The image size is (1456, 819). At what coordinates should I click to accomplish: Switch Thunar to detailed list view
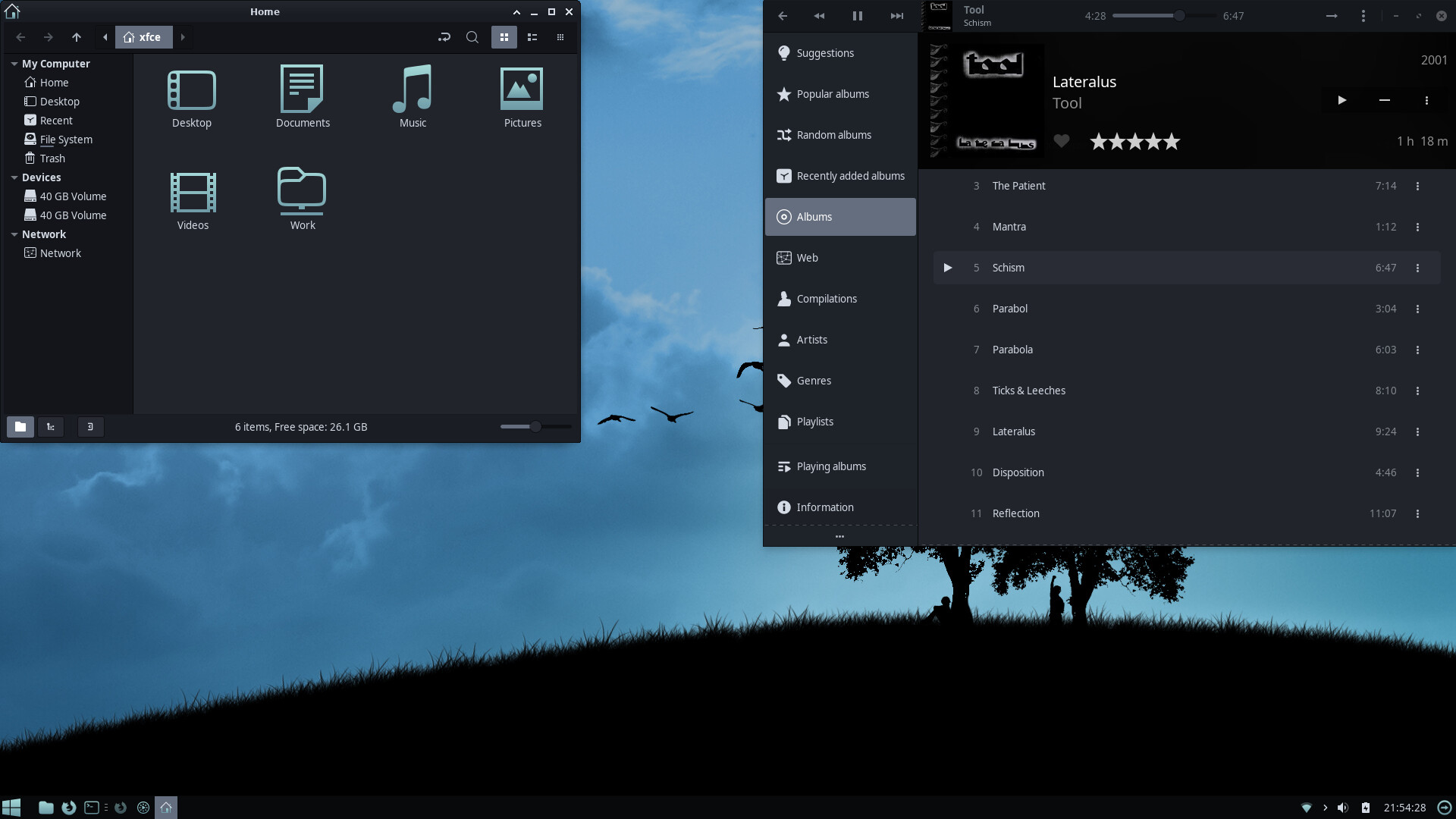533,36
